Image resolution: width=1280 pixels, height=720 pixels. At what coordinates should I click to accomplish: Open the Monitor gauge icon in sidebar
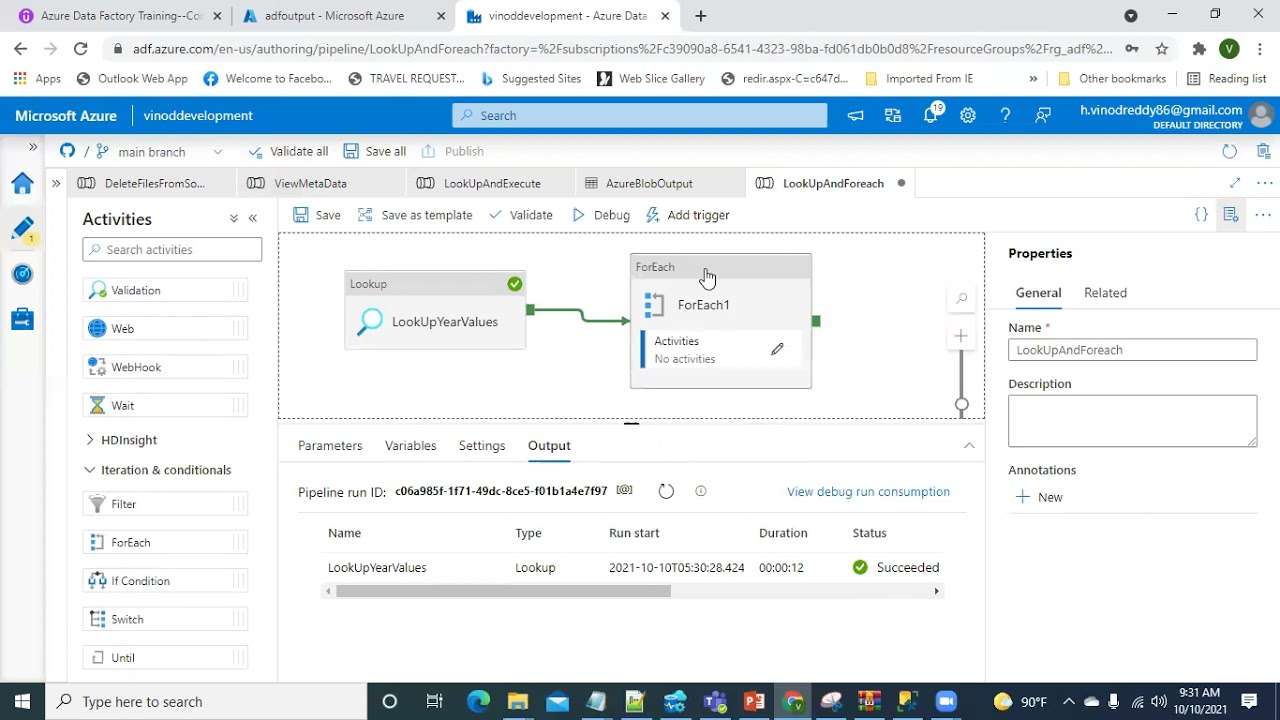click(22, 274)
